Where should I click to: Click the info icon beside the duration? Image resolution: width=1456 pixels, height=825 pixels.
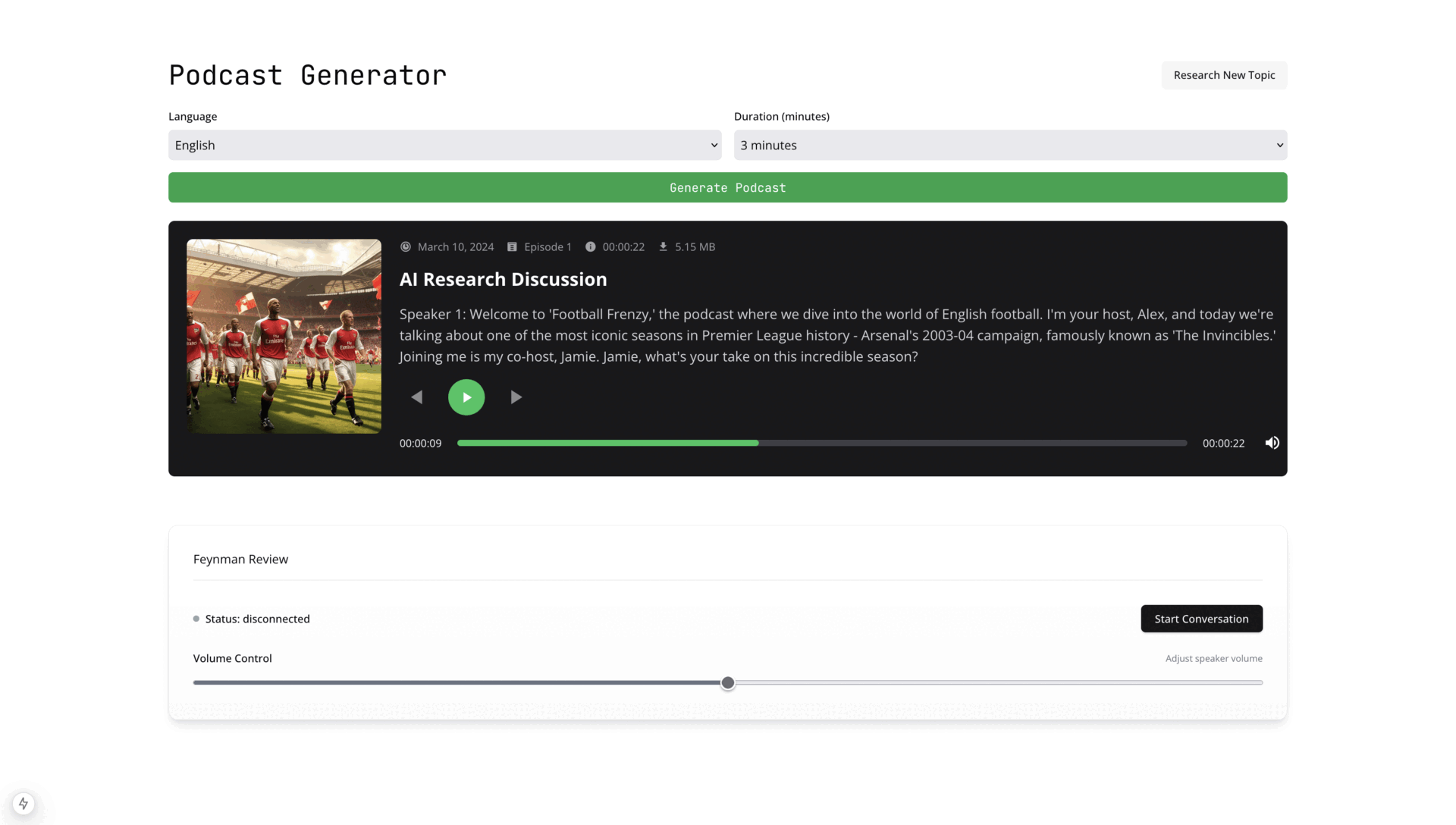click(x=590, y=247)
